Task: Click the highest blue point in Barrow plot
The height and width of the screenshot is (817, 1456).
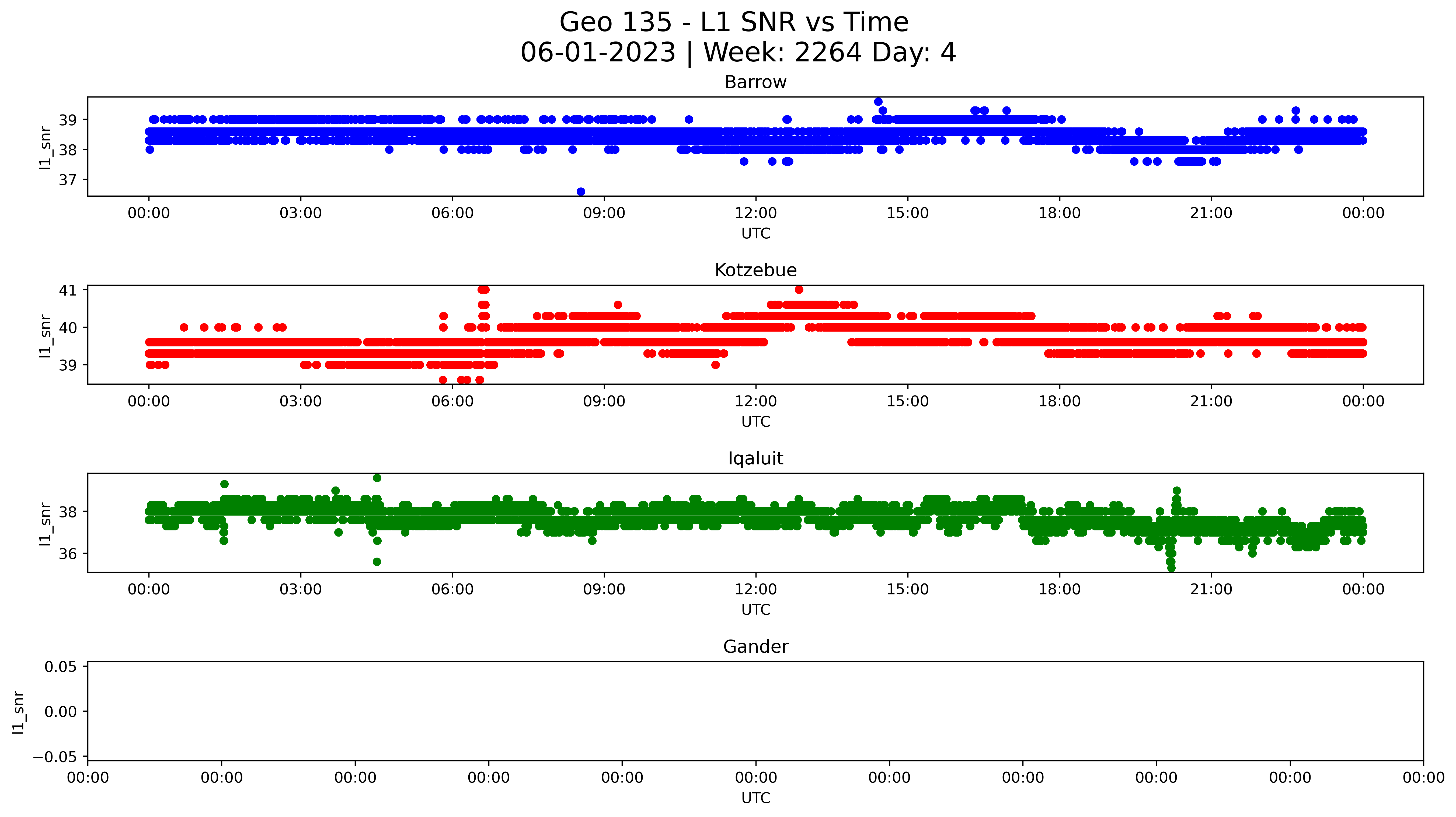Action: pos(878,102)
